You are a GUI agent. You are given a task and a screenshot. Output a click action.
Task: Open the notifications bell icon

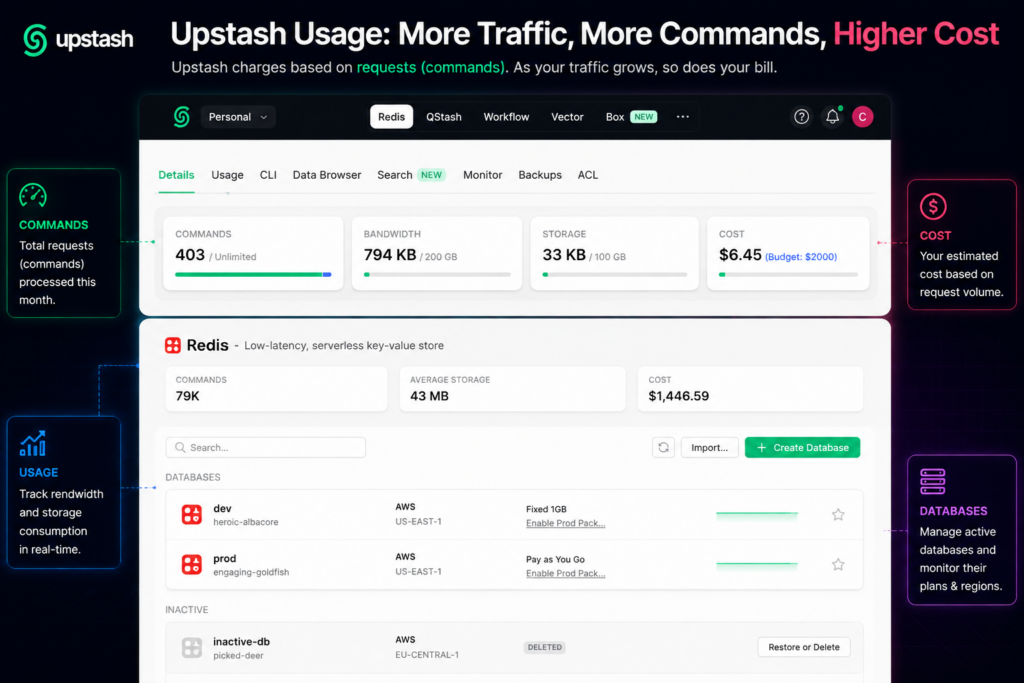(833, 116)
